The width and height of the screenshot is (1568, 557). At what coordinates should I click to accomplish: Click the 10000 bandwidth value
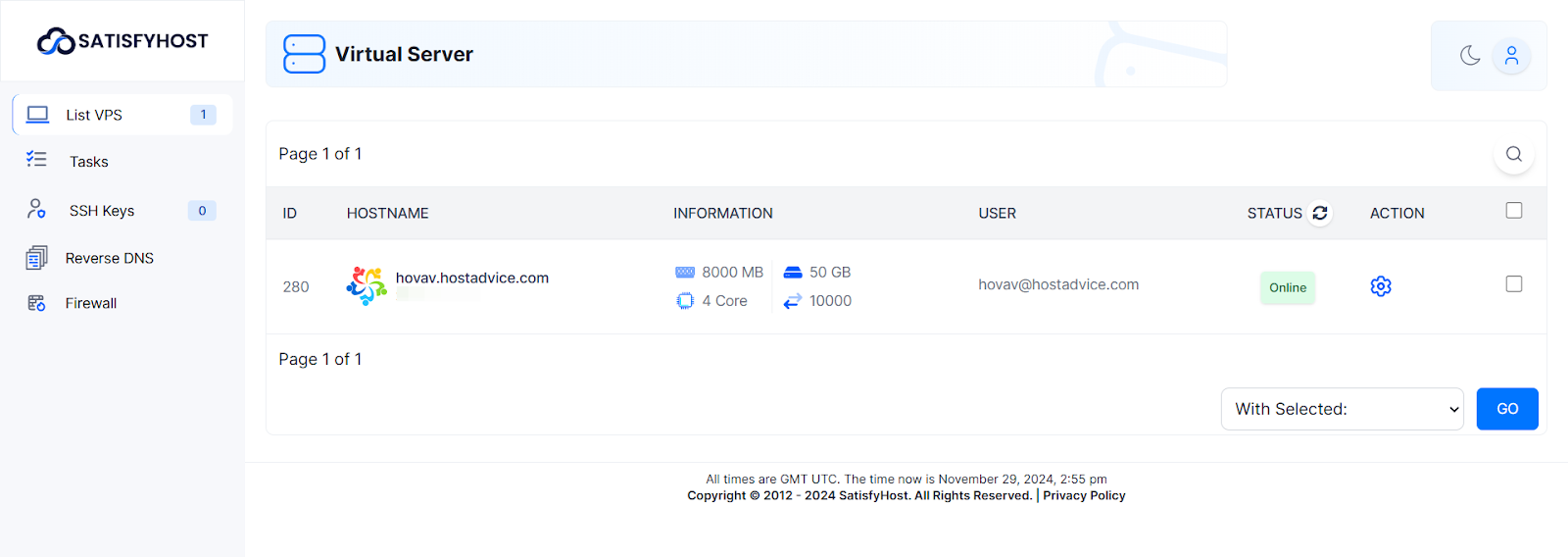pos(830,301)
